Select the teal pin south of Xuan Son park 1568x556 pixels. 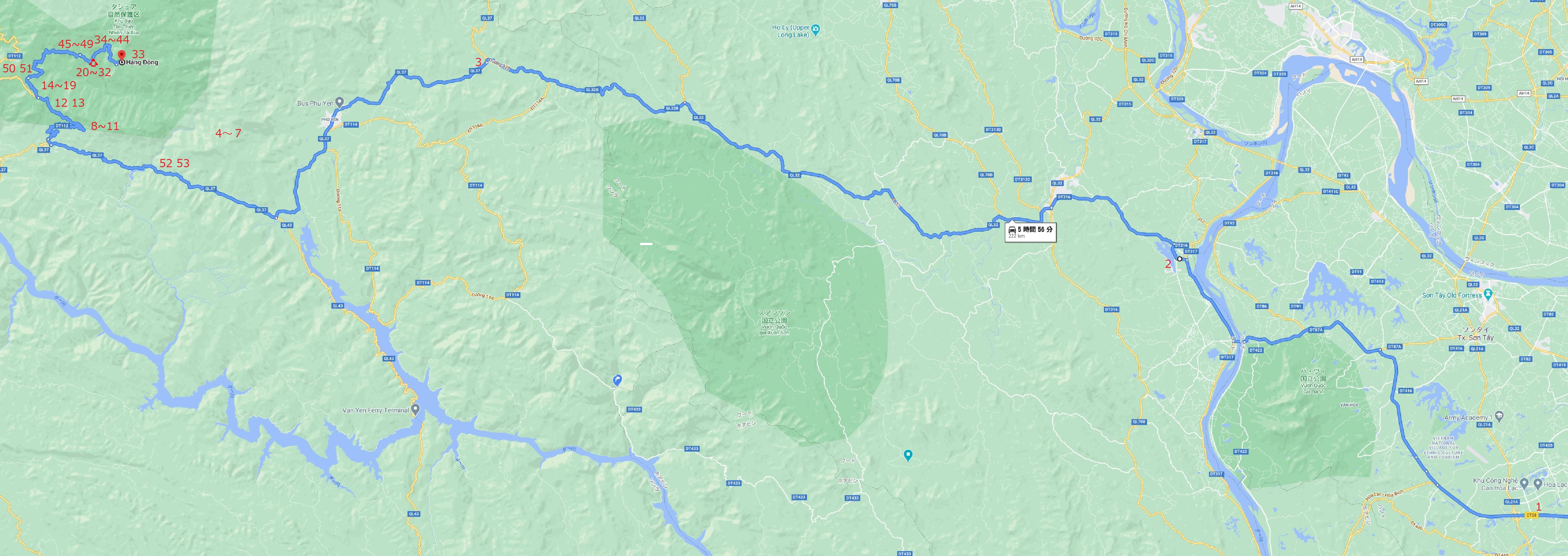[x=907, y=455]
